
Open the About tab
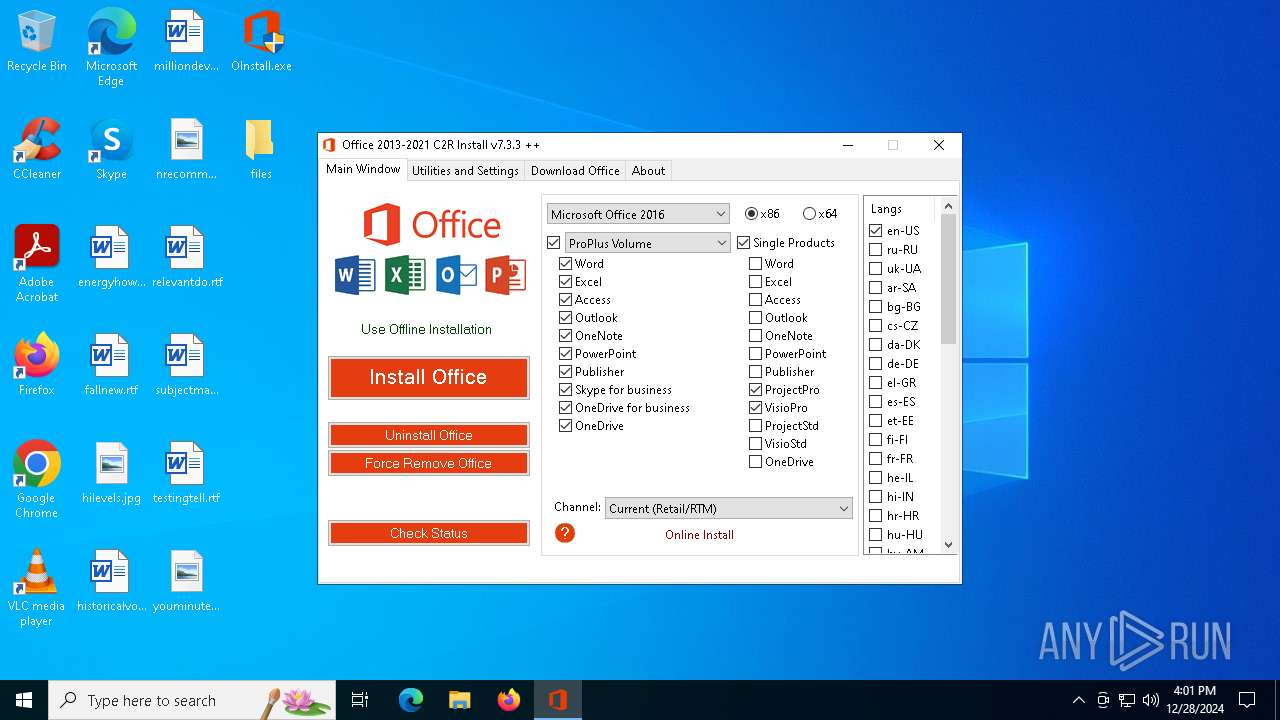point(648,171)
